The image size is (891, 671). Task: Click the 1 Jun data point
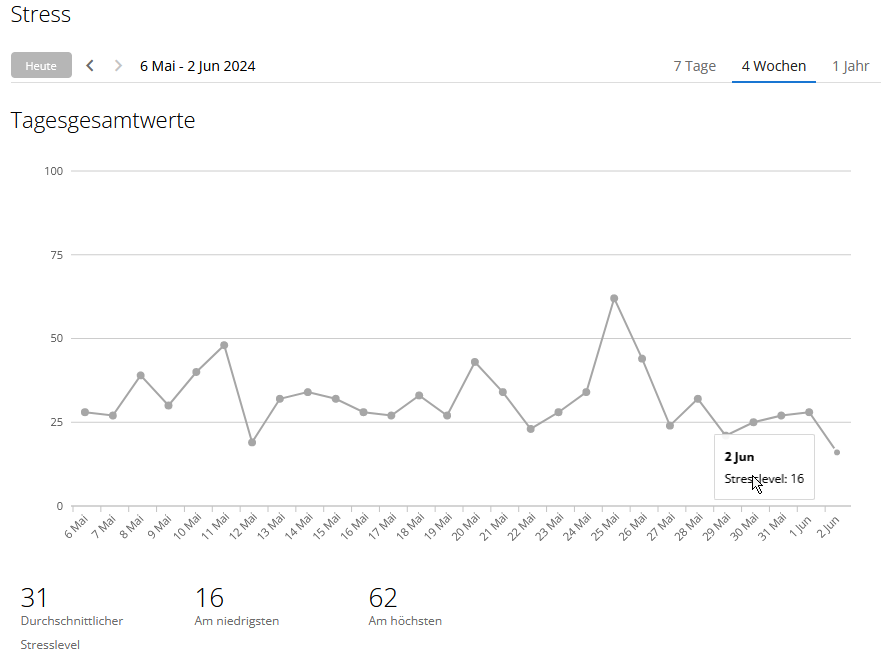click(809, 412)
